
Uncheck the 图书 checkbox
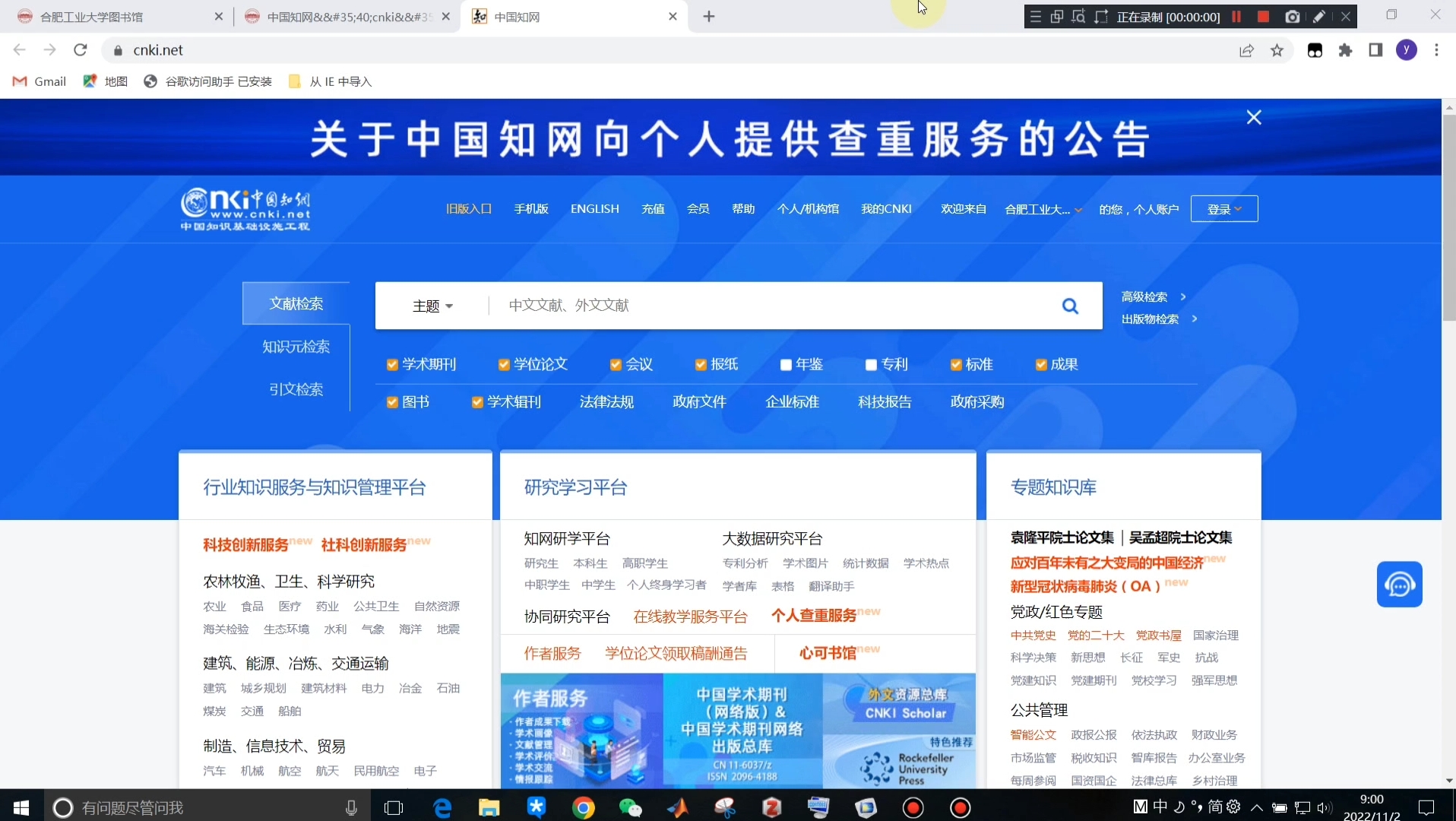(392, 402)
